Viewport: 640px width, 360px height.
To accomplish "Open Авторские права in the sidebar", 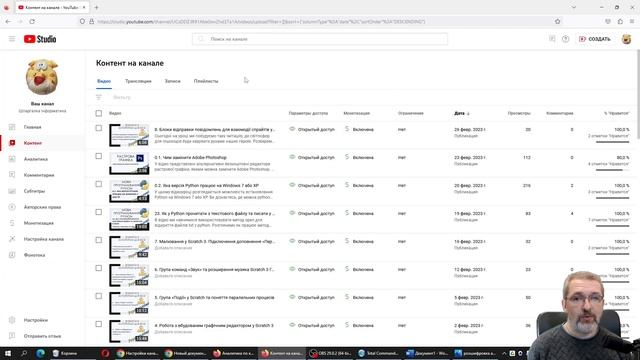I will [42, 207].
